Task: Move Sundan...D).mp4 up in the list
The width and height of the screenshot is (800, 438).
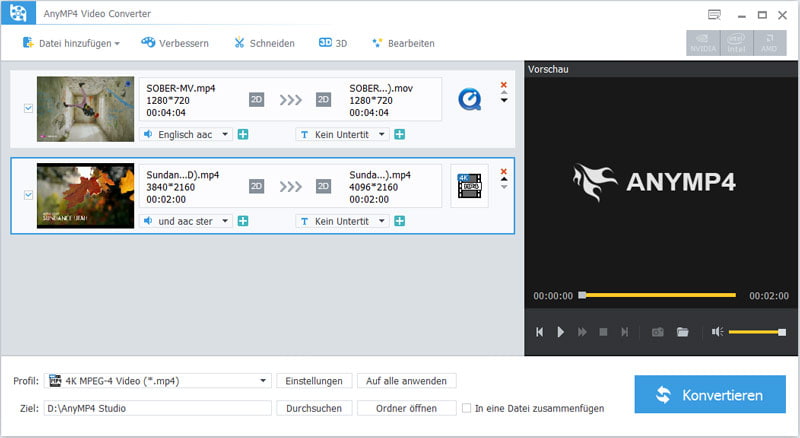Action: [504, 179]
